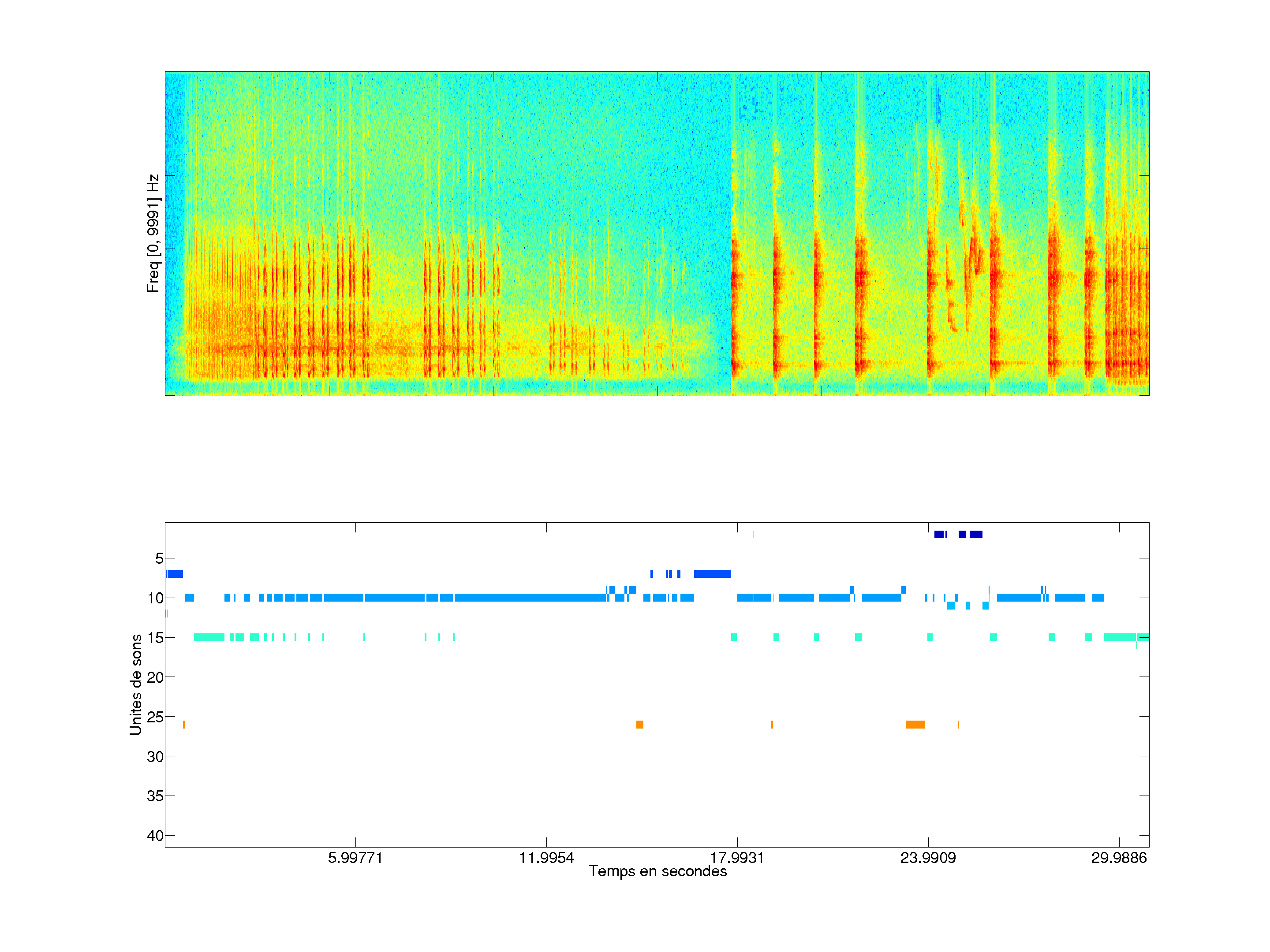The height and width of the screenshot is (952, 1270).
Task: Click the "Temps en secondes" x-axis label
Action: (657, 871)
